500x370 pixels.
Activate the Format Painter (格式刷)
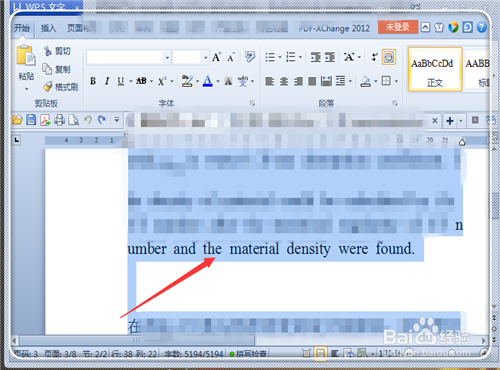60,87
